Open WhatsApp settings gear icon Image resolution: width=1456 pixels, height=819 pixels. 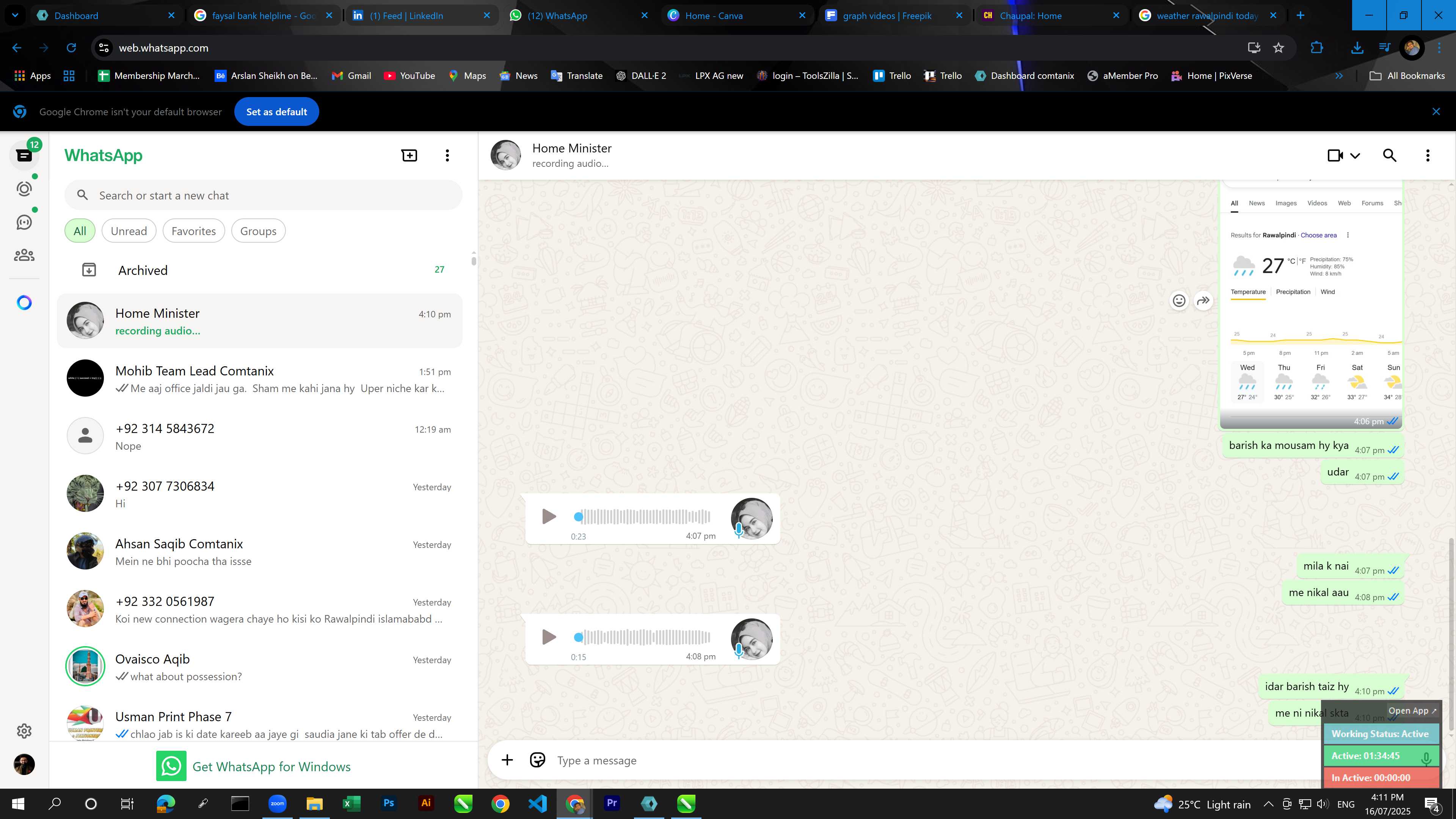[24, 731]
